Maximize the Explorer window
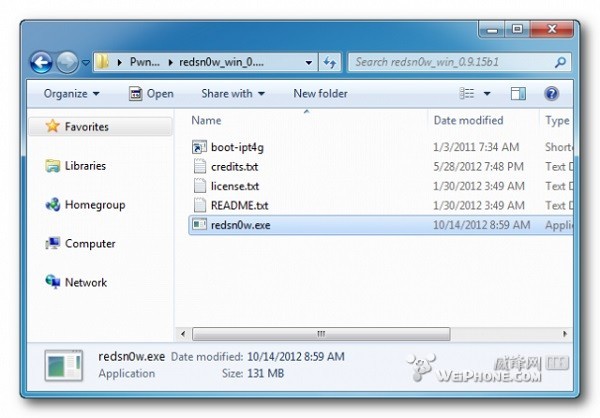Screen dimensions: 600x418 (x=518, y=29)
